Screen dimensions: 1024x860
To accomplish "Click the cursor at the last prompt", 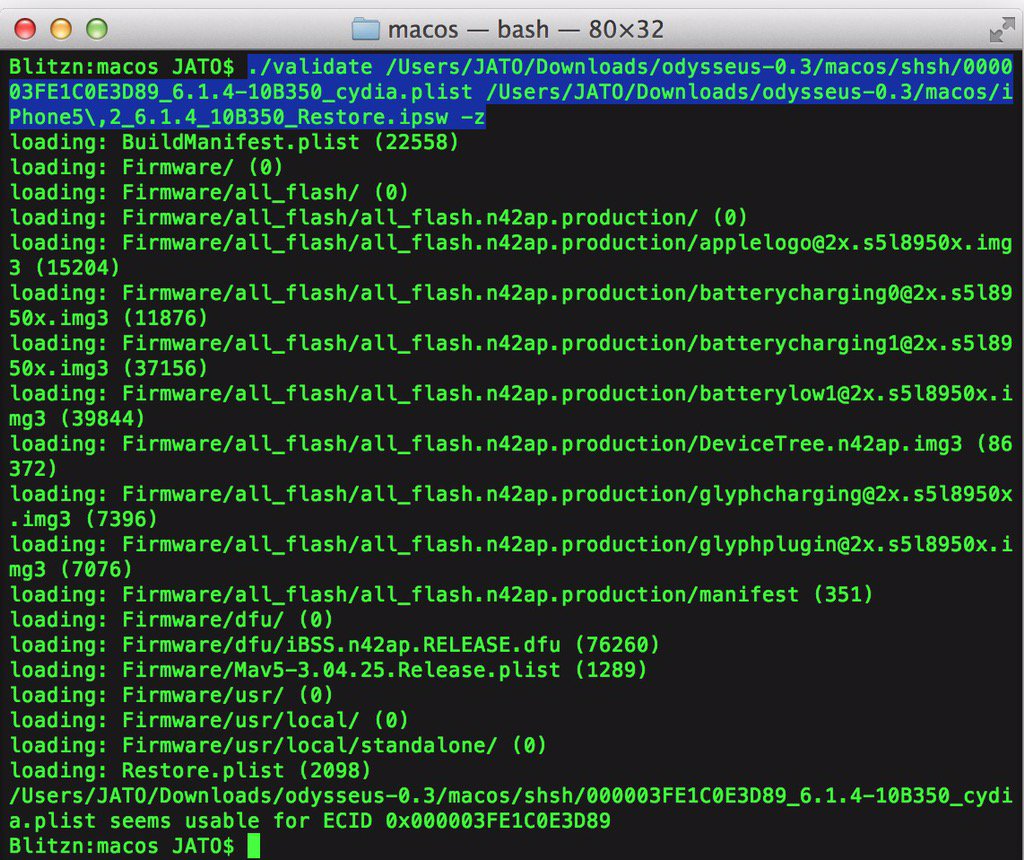I will pyautogui.click(x=254, y=846).
